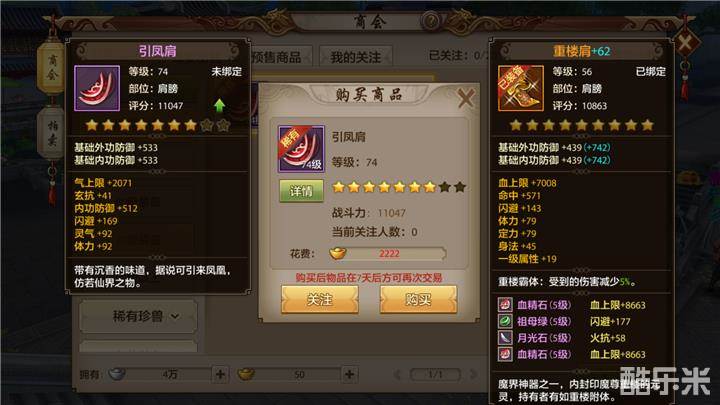Click the 月光石 gem icon

505,338
